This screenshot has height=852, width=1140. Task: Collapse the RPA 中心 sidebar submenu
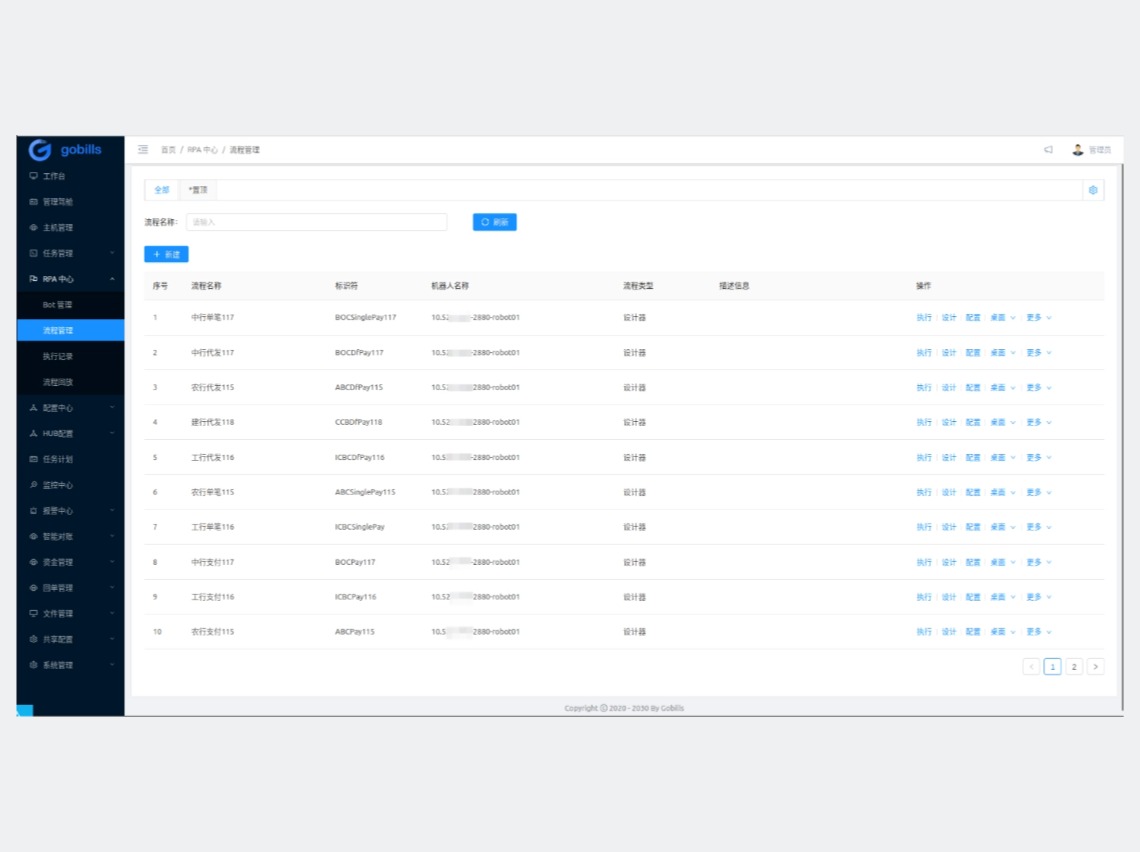(x=112, y=279)
